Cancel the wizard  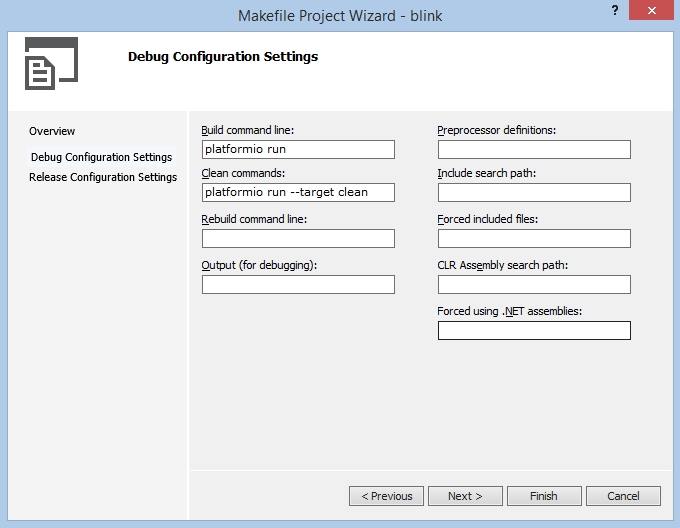click(x=623, y=496)
